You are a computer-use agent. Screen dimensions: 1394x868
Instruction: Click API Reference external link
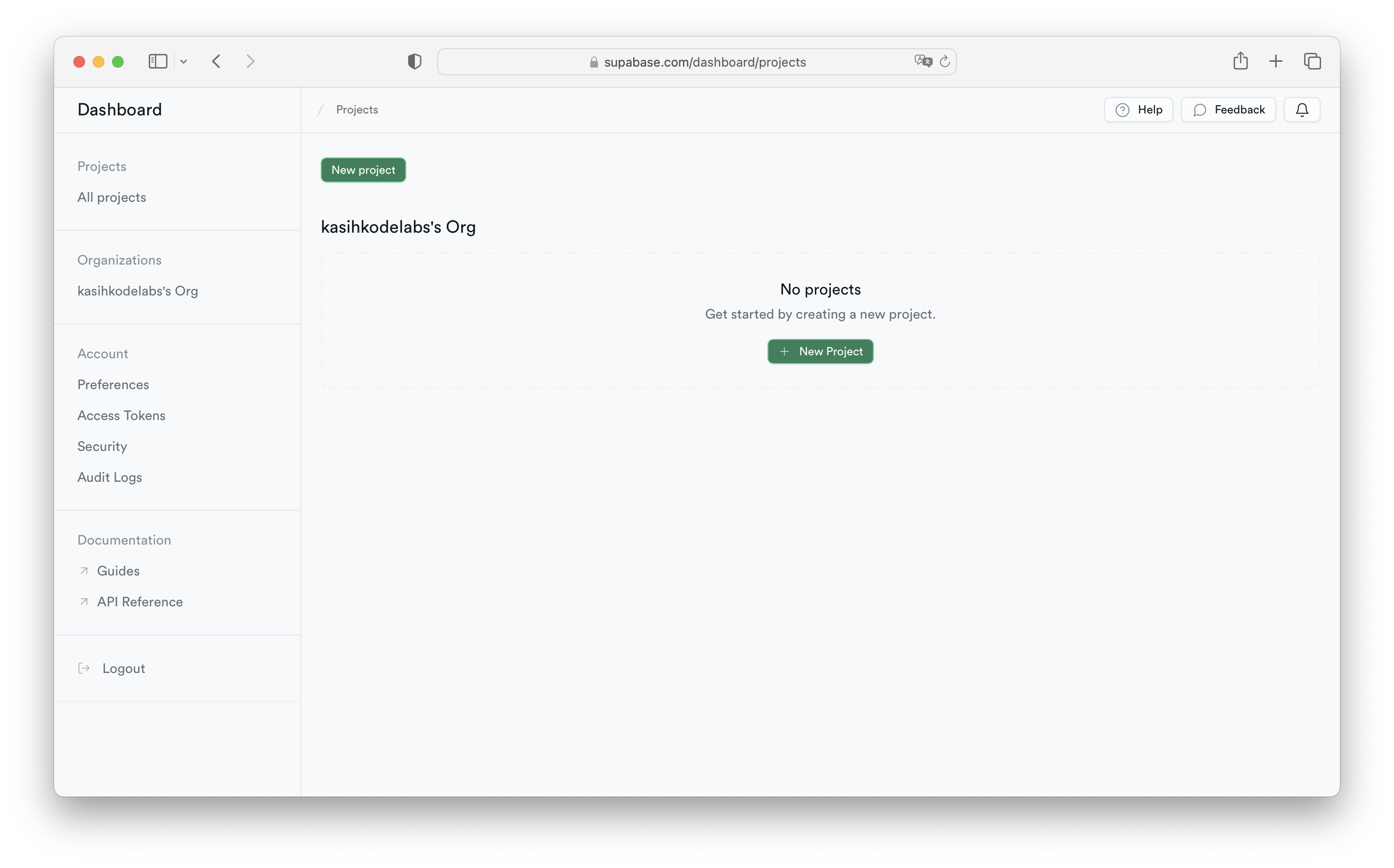[x=140, y=601]
